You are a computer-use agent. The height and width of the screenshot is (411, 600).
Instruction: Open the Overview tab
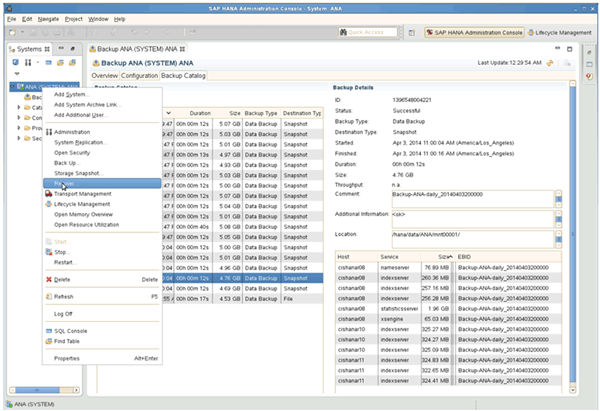point(105,75)
